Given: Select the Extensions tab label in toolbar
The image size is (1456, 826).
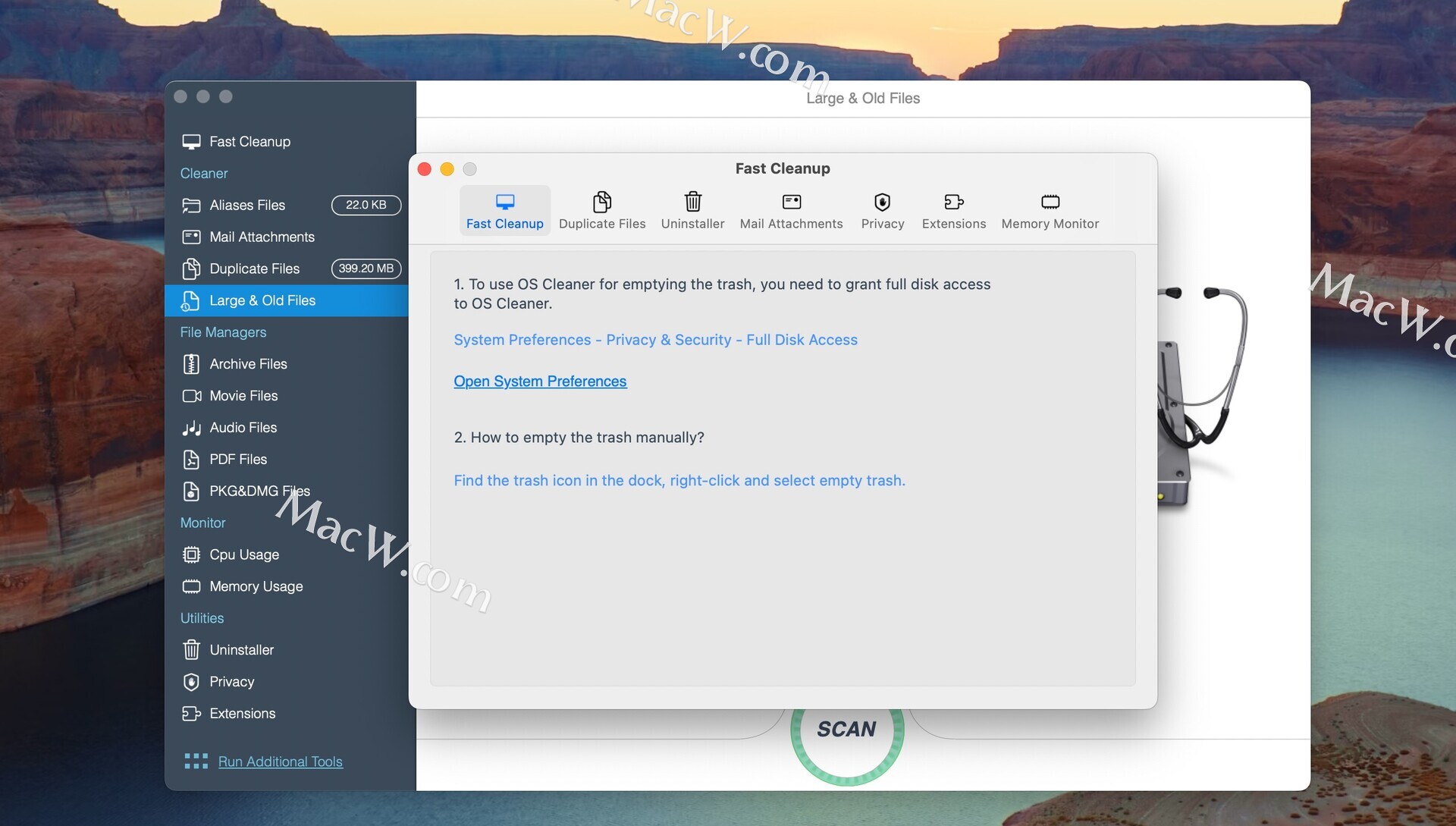Looking at the screenshot, I should pyautogui.click(x=954, y=224).
